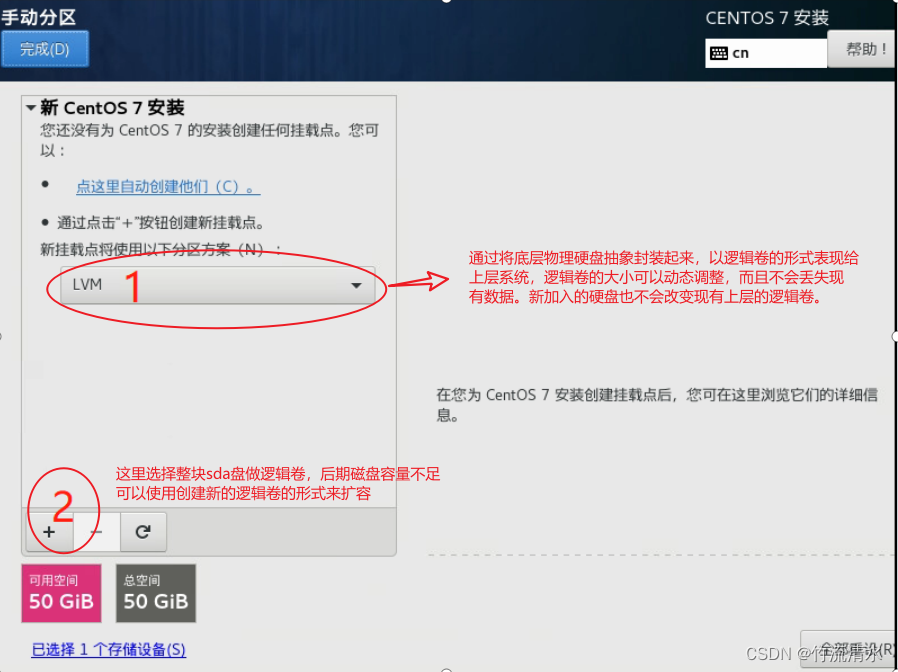Viewport: 898px width, 672px height.
Task: Click the 通过点击"+"按钮创建新挂载点 text
Action: [160, 223]
